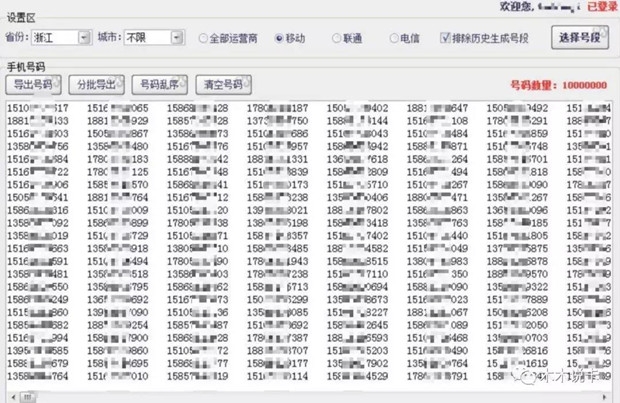The image size is (620, 403).
Task: Expand the 城市 city dropdown
Action: click(176, 38)
